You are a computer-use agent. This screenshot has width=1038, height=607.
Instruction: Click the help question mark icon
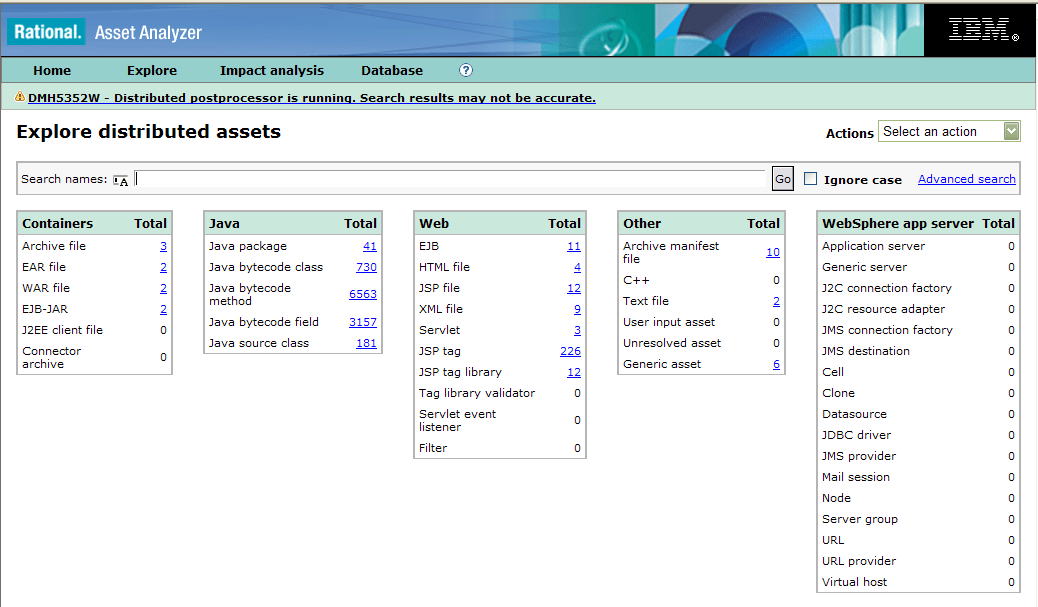[x=466, y=70]
